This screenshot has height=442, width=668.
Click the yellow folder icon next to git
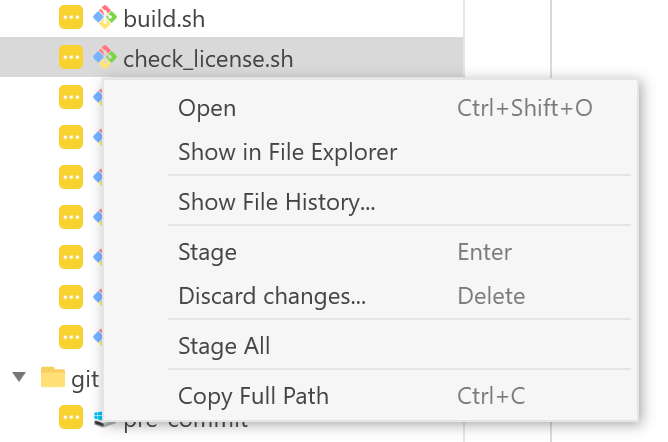(x=53, y=377)
